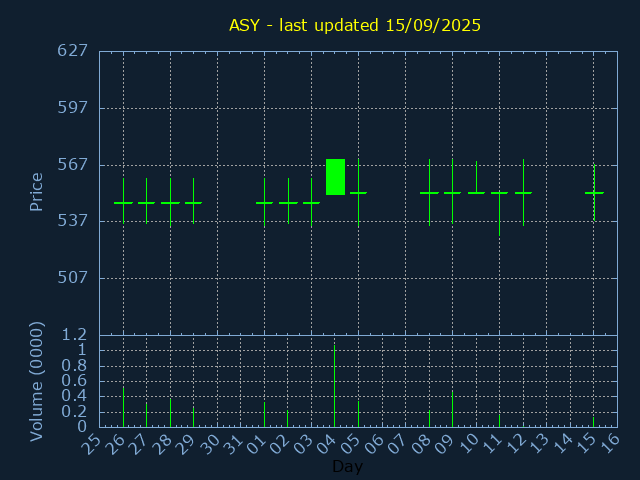Image resolution: width=640 pixels, height=480 pixels.
Task: Click the day label "06" on the x-axis
Action: (x=373, y=444)
